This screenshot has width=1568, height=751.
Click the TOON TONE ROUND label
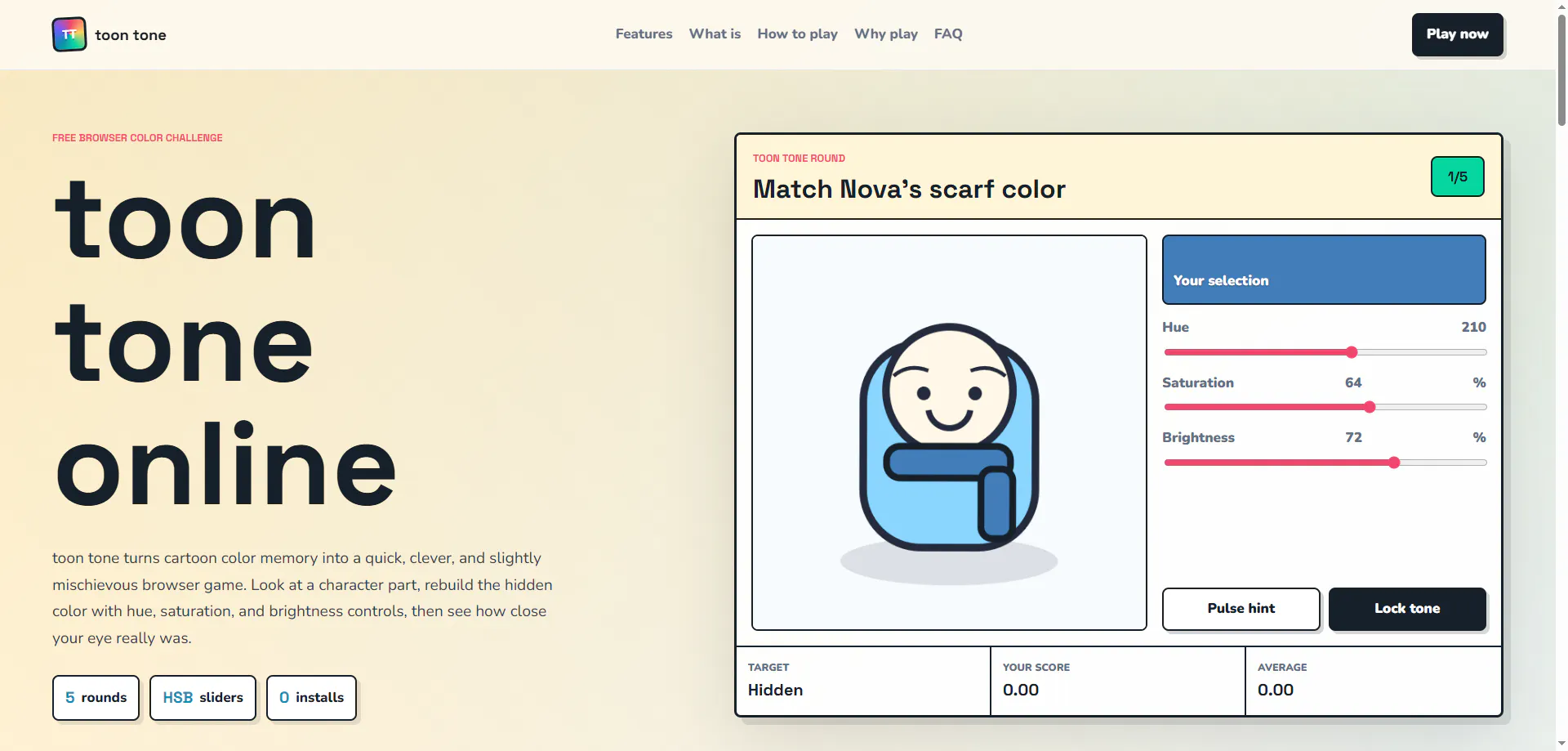[x=799, y=159]
